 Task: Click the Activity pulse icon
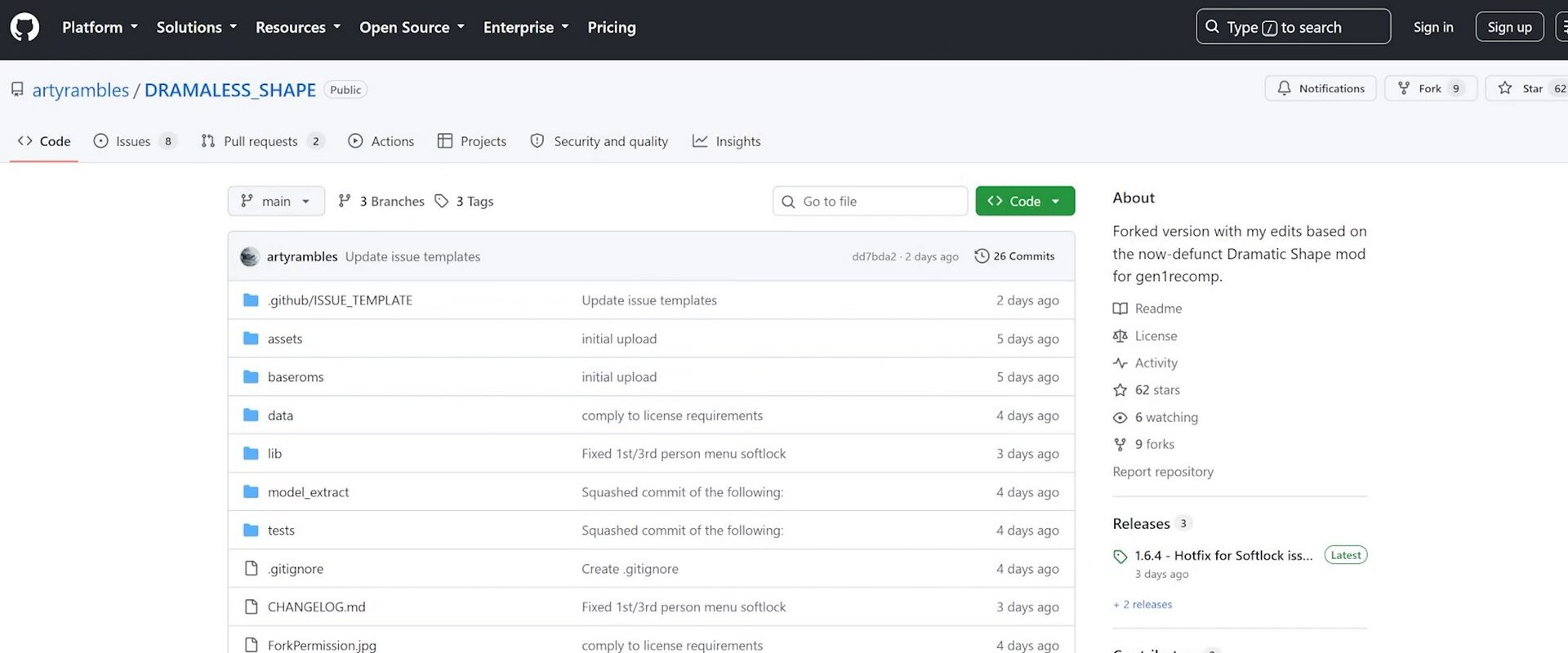[x=1120, y=363]
